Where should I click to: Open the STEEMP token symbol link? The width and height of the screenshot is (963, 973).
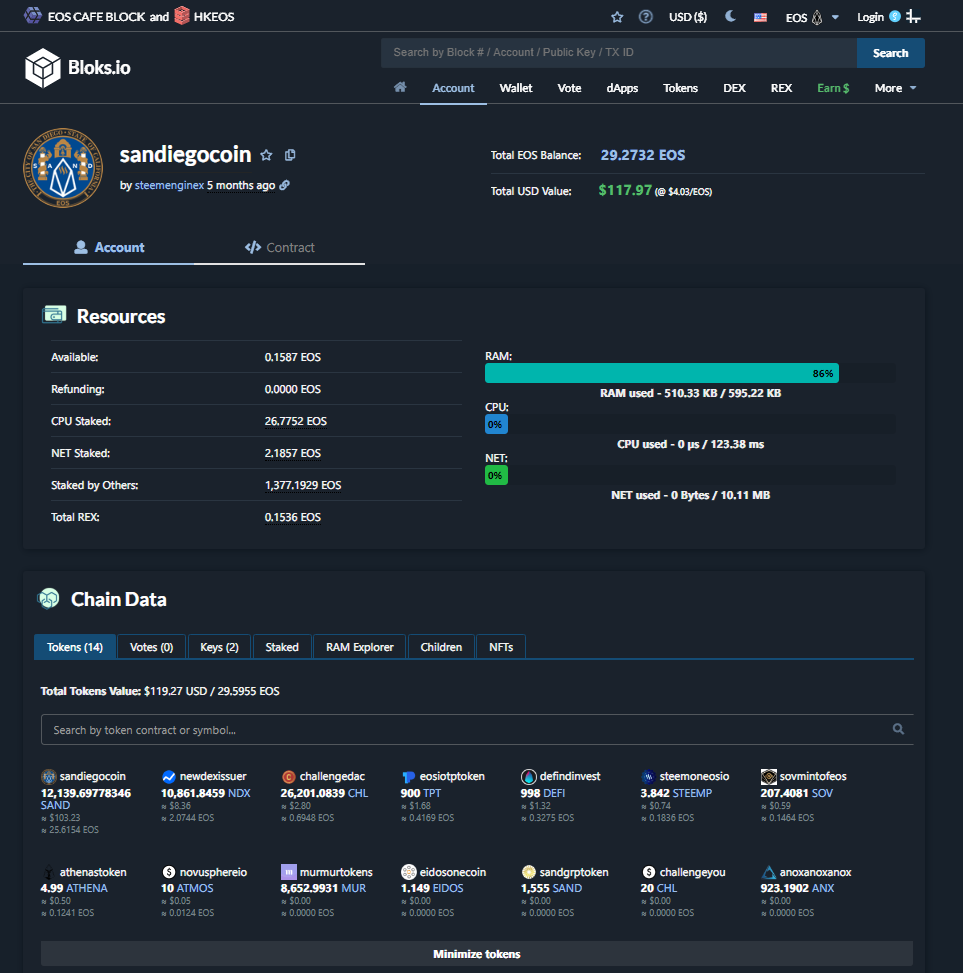point(692,794)
